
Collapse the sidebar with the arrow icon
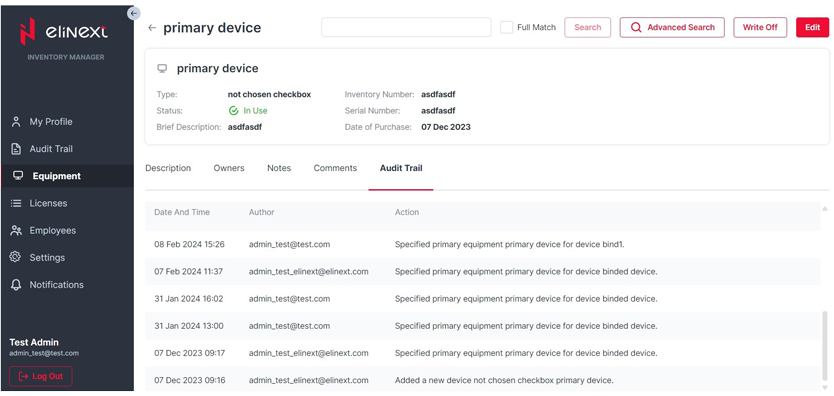click(134, 13)
